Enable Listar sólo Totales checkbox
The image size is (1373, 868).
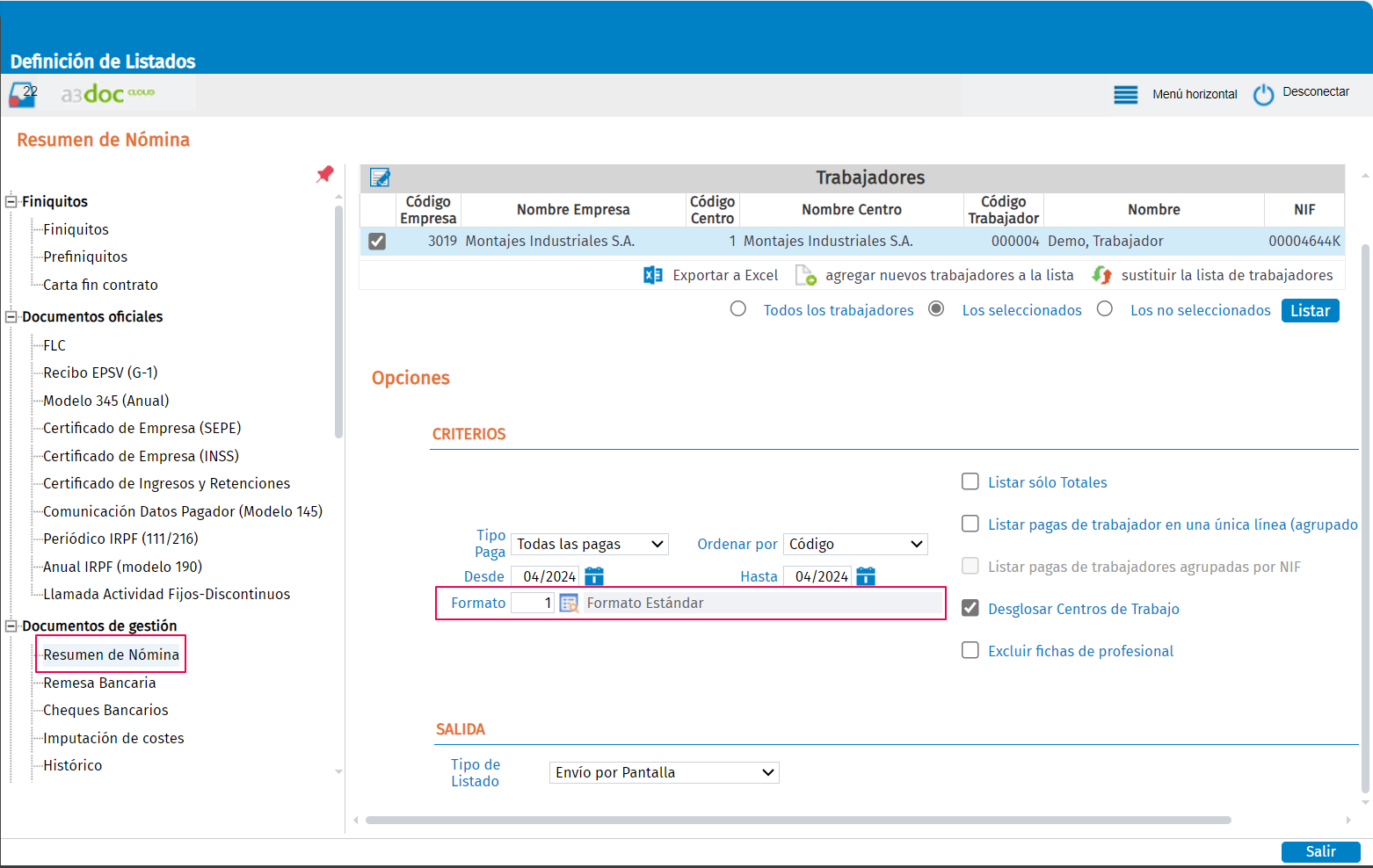tap(970, 481)
